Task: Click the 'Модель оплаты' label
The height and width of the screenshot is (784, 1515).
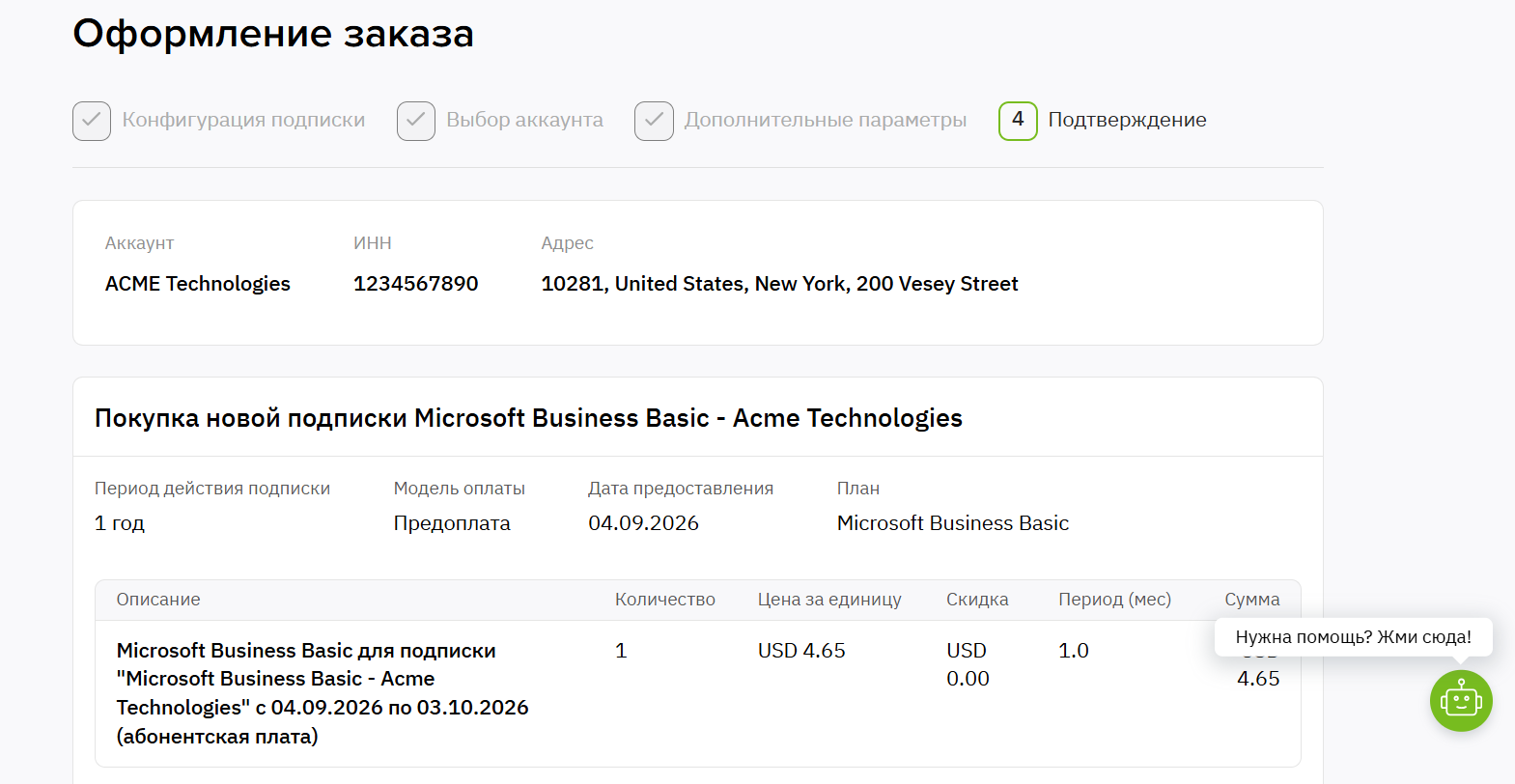Action: (460, 489)
